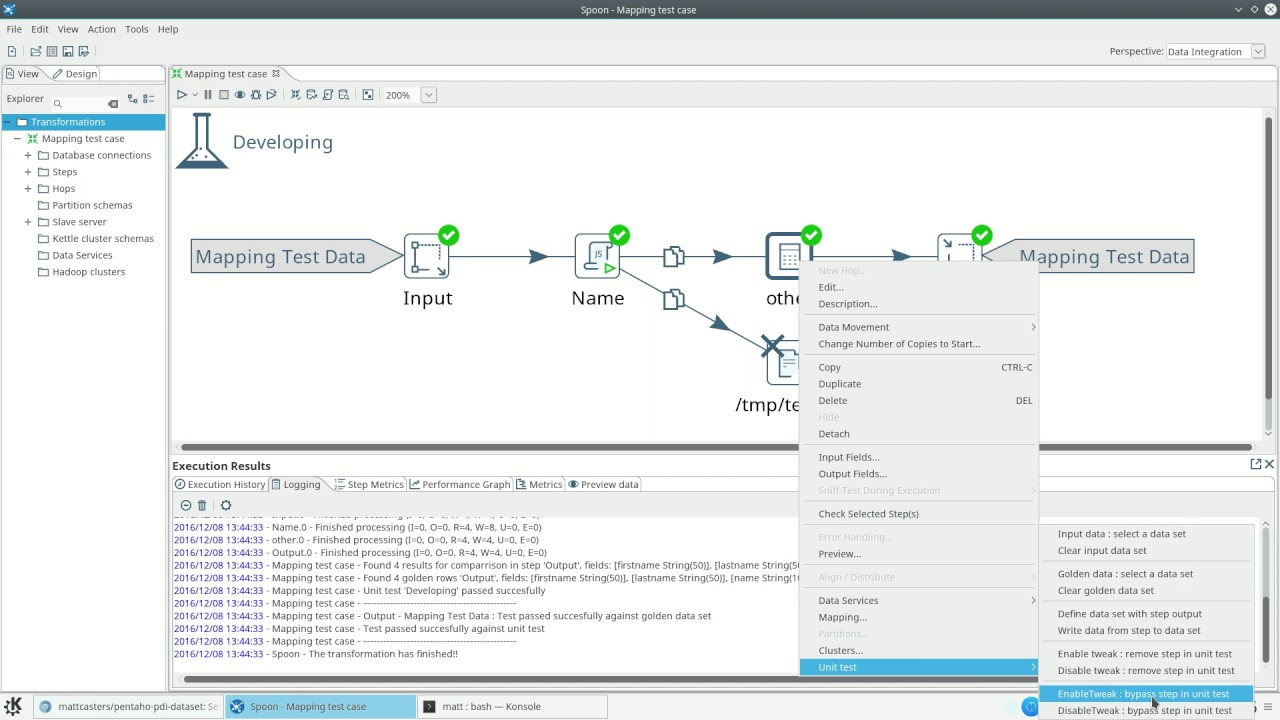Debug transformation with bug icon

(x=256, y=95)
